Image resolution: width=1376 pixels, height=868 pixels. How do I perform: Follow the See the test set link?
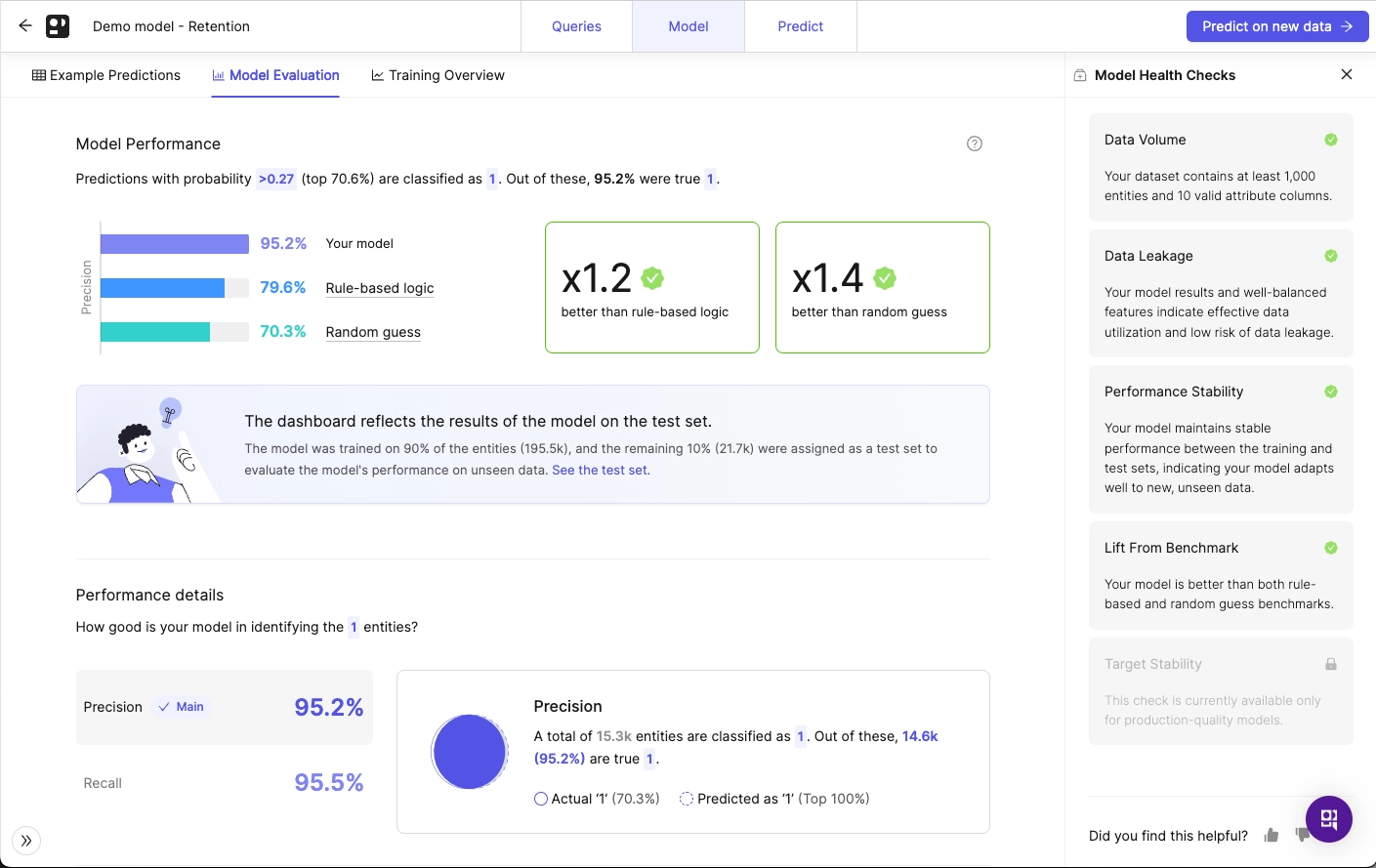tap(601, 470)
